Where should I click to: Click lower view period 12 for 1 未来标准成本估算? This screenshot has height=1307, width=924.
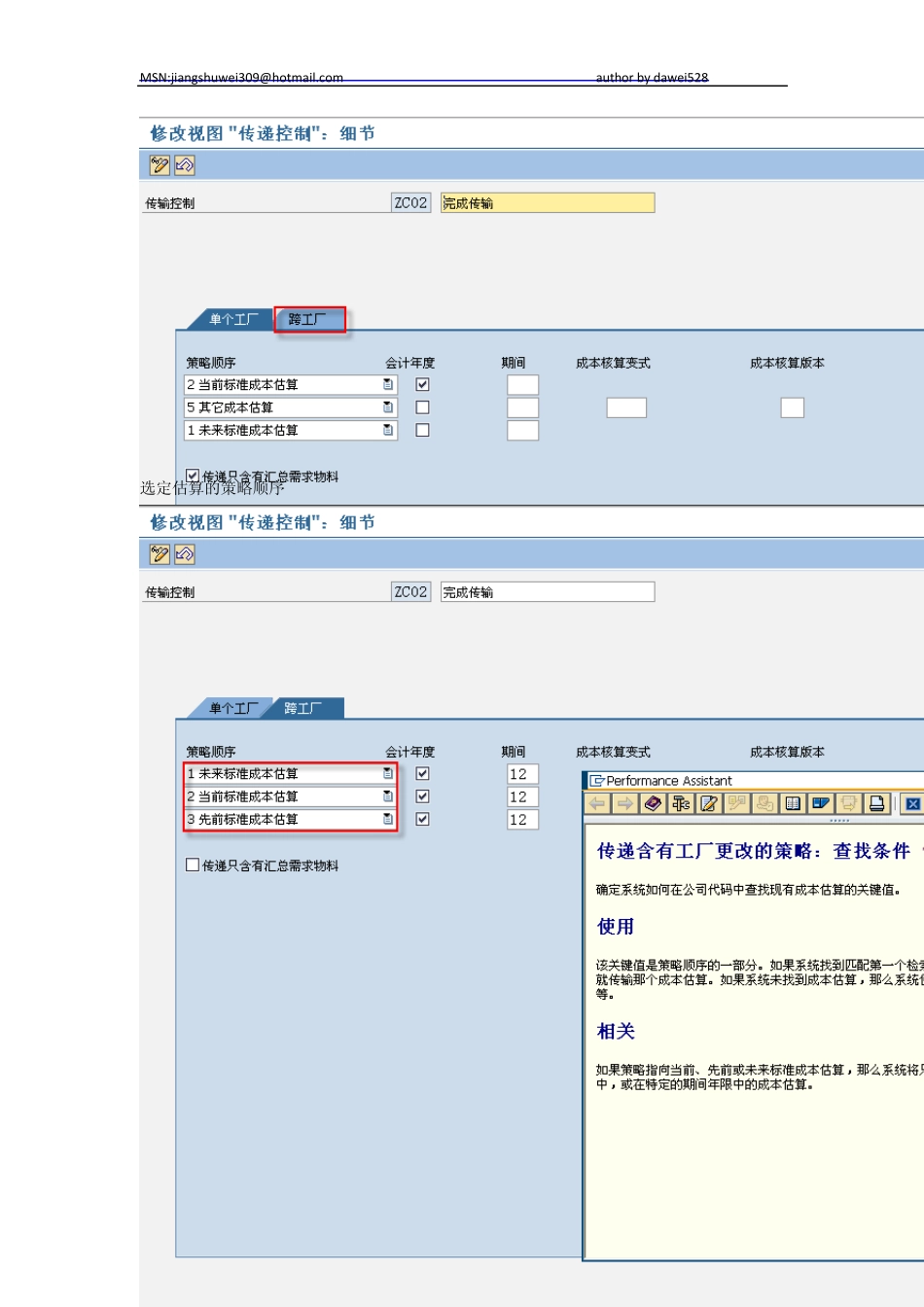[x=522, y=774]
